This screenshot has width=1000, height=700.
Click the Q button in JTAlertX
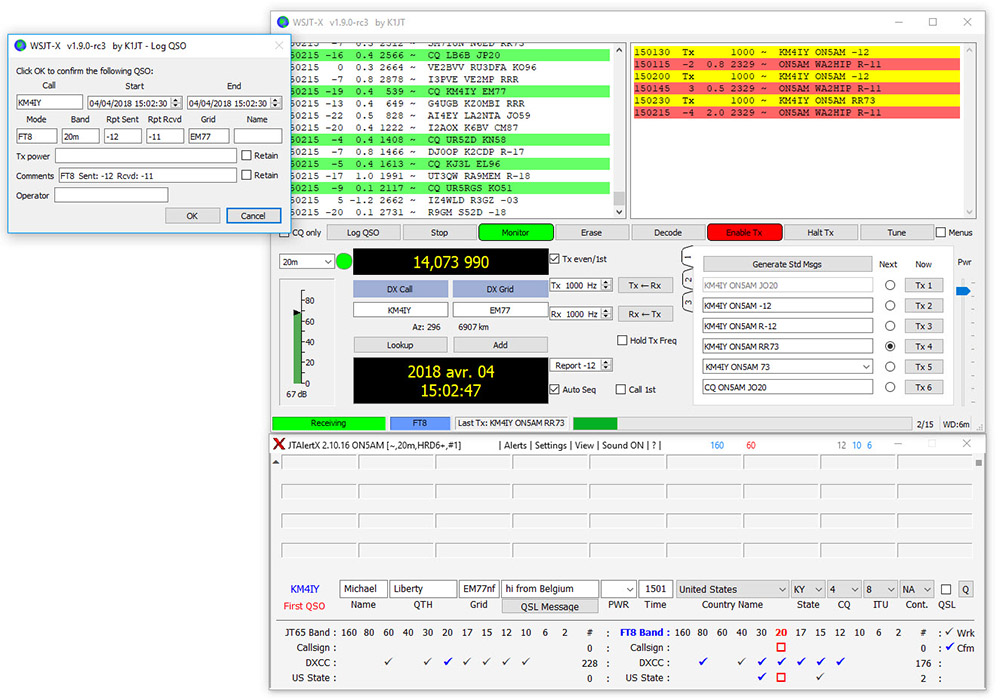(x=966, y=589)
